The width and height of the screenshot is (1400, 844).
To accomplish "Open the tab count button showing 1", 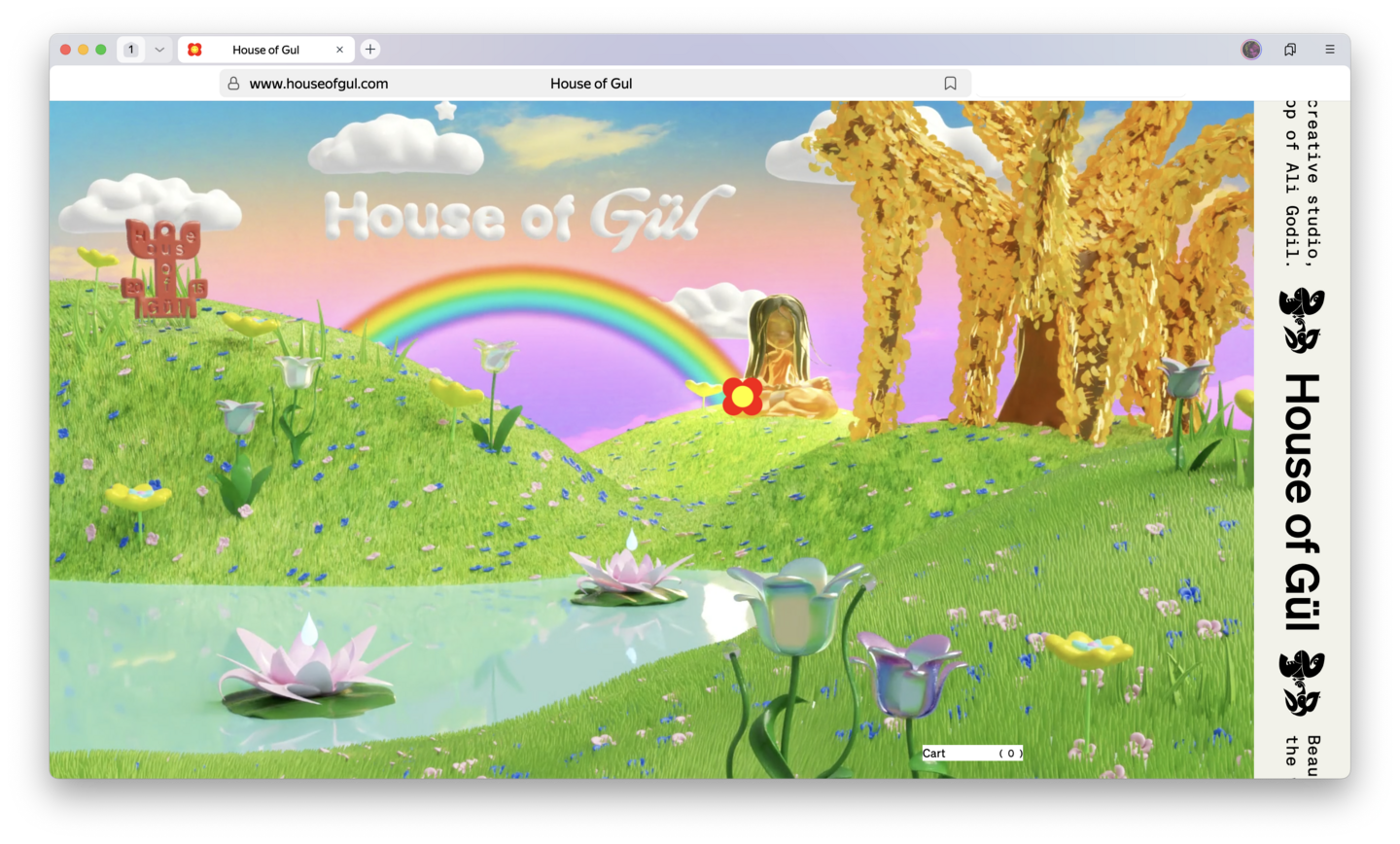I will click(x=131, y=50).
